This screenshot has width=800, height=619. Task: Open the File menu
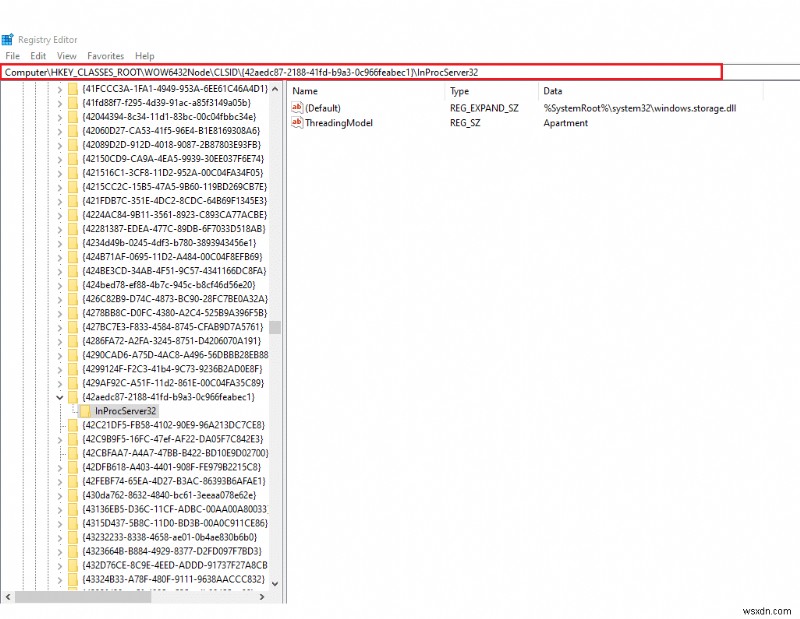[12, 56]
